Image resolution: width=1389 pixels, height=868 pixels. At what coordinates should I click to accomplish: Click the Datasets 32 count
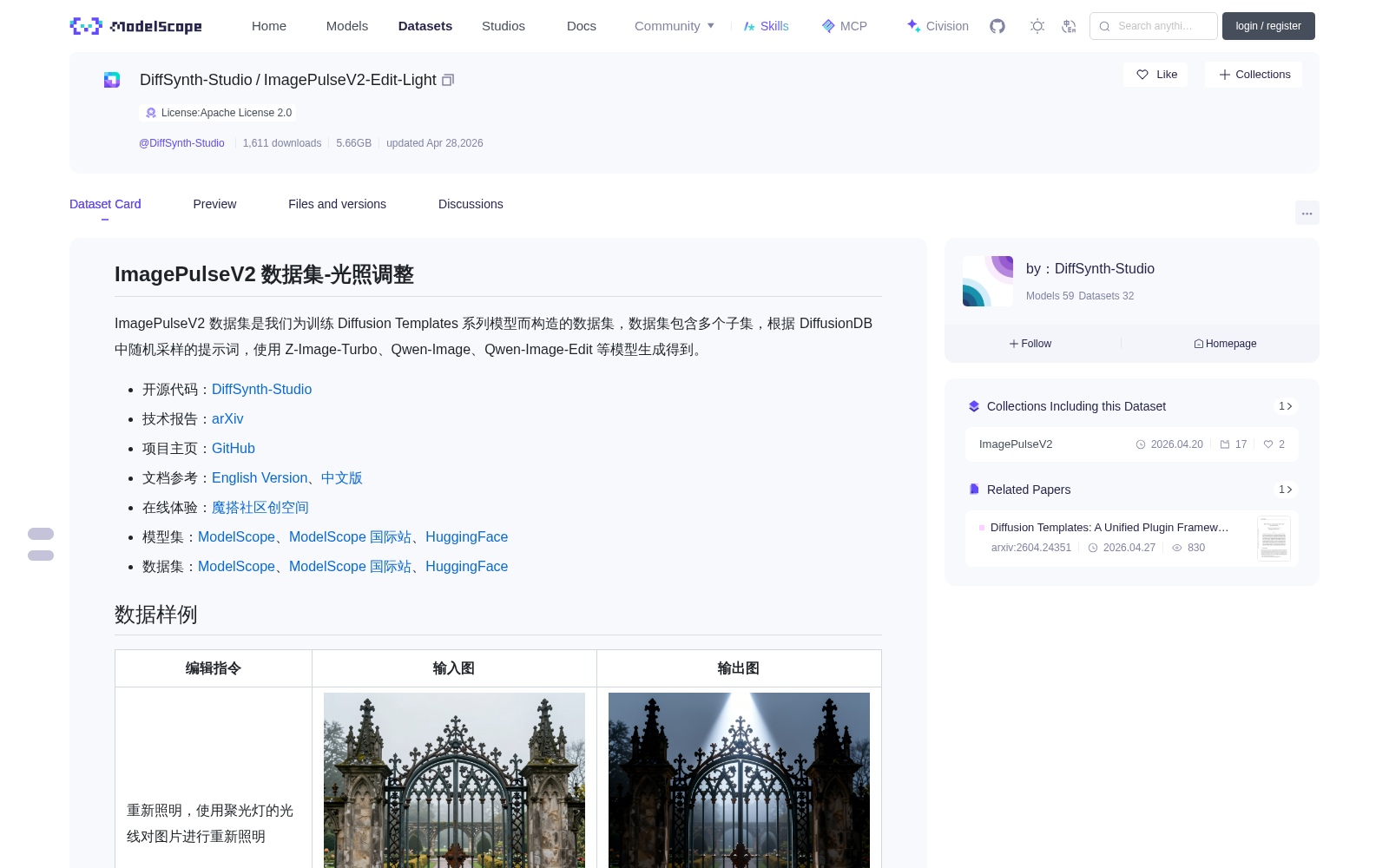(1106, 296)
